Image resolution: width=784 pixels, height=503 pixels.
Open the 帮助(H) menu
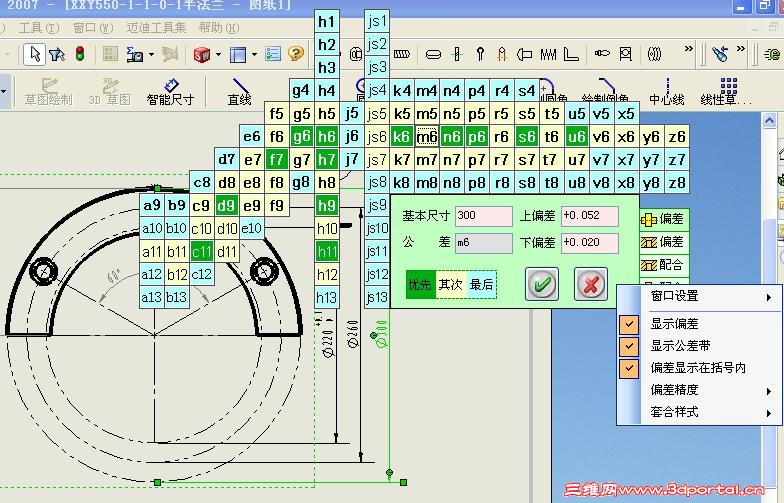click(219, 28)
